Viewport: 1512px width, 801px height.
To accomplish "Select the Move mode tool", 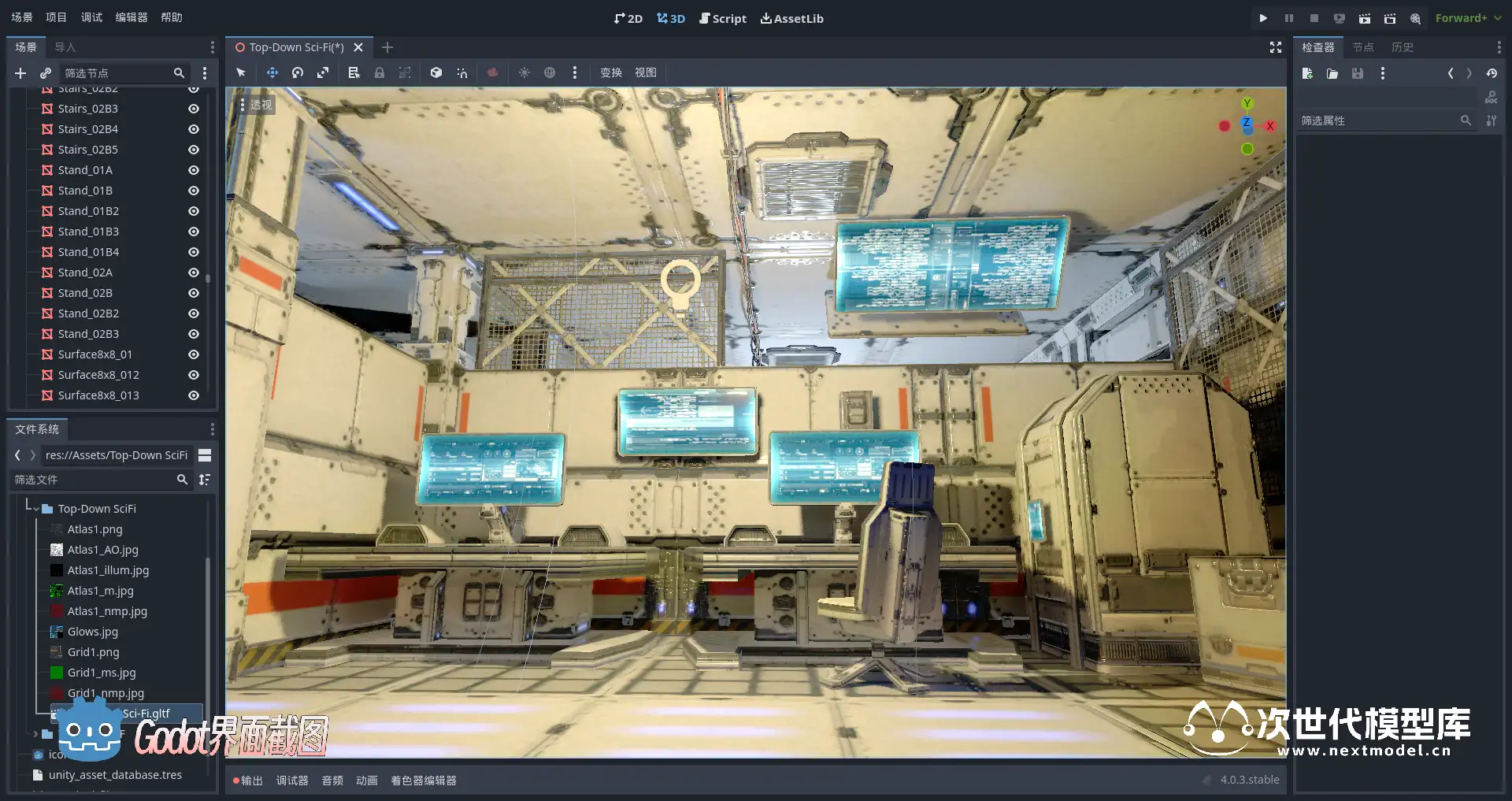I will pos(272,72).
